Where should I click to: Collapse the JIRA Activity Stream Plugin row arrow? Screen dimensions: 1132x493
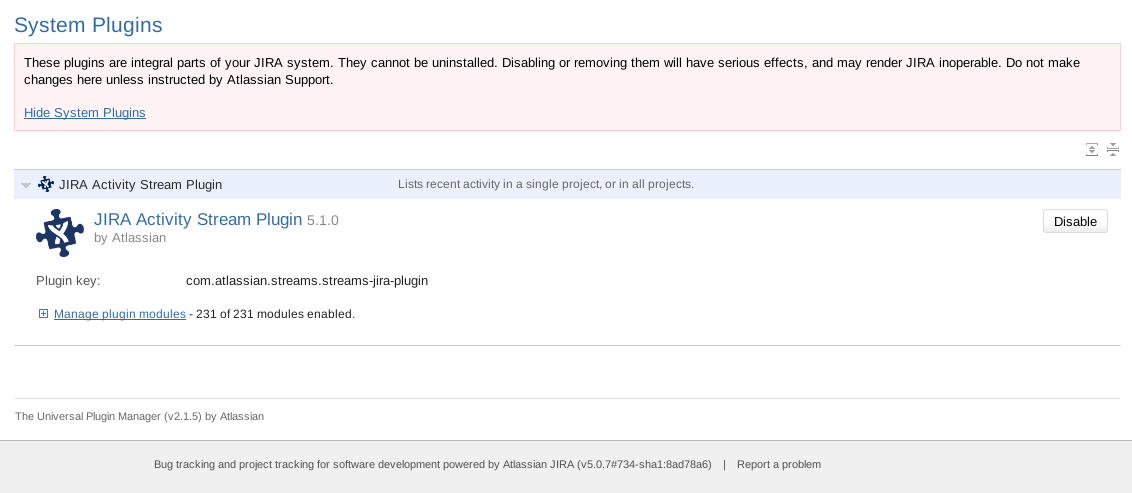[26, 186]
